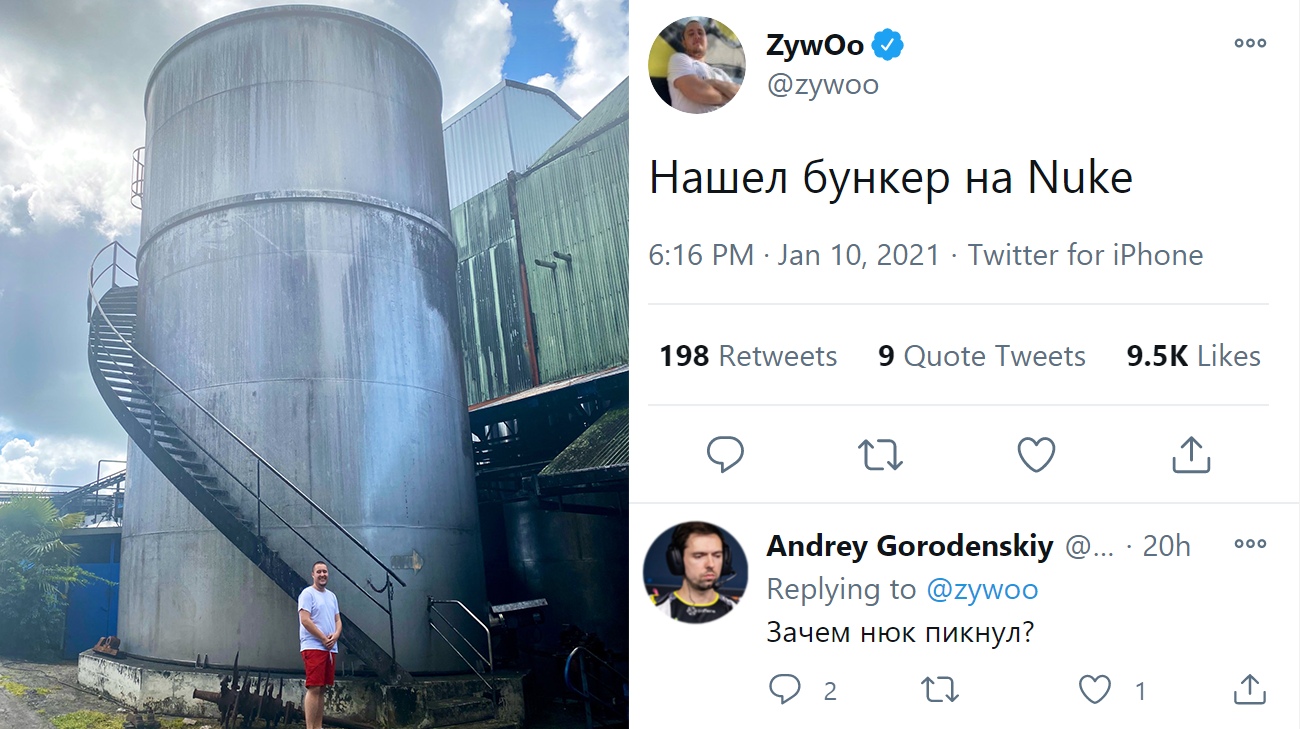The height and width of the screenshot is (729, 1300).
Task: Reply to Andrey Gorodenskiy's comment
Action: (785, 689)
